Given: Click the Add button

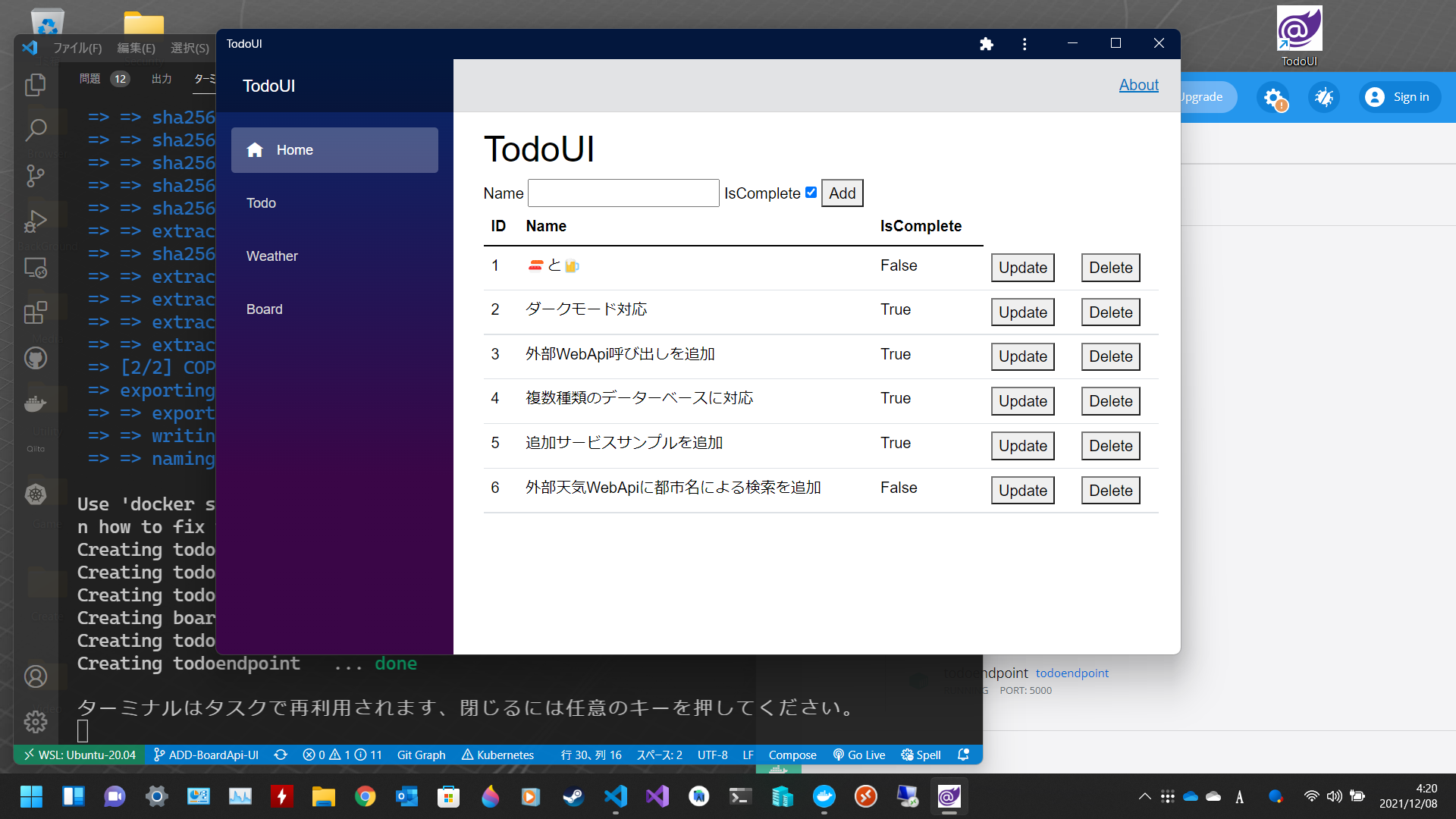Looking at the screenshot, I should click(x=842, y=193).
